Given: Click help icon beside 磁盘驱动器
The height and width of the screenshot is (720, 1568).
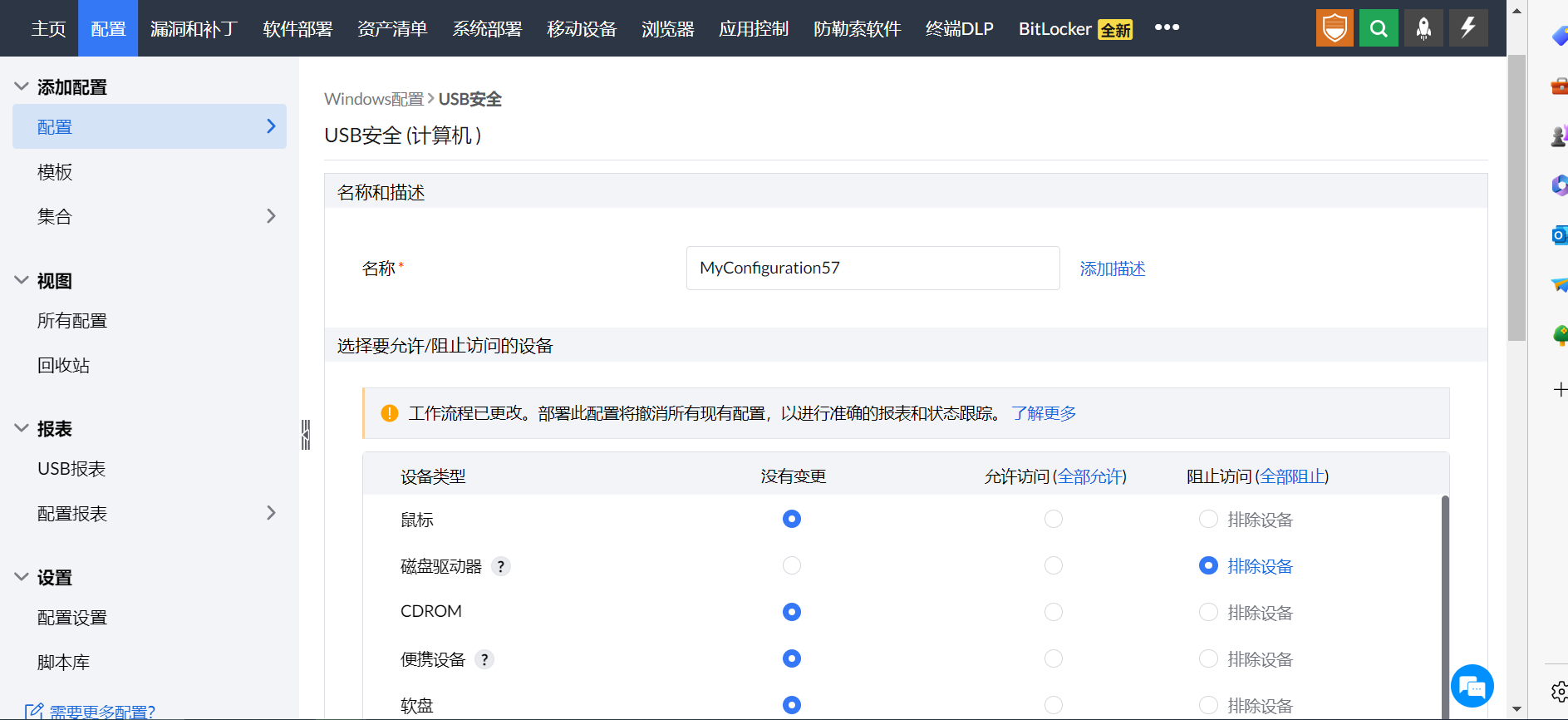Looking at the screenshot, I should click(500, 566).
